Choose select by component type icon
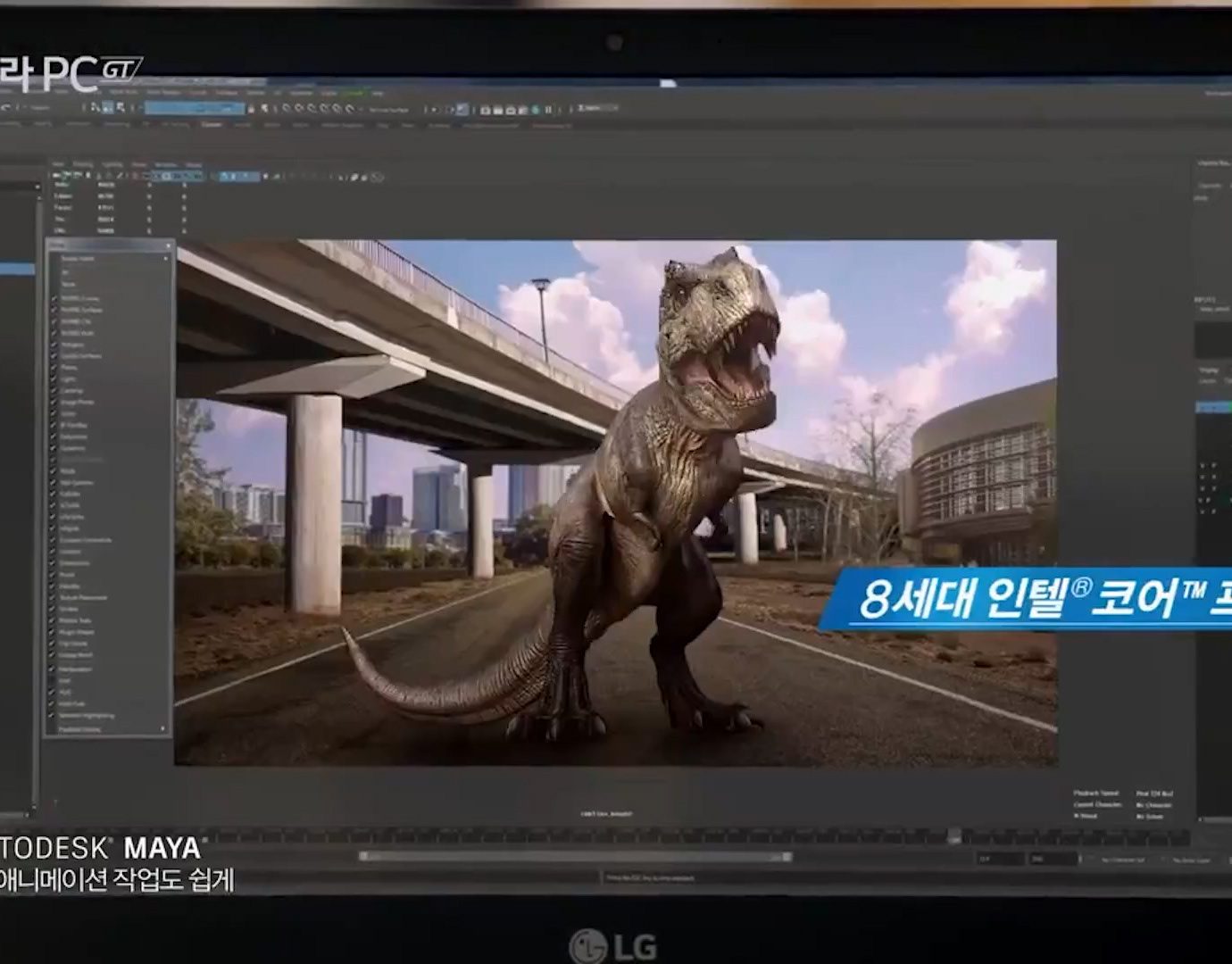 point(121,108)
